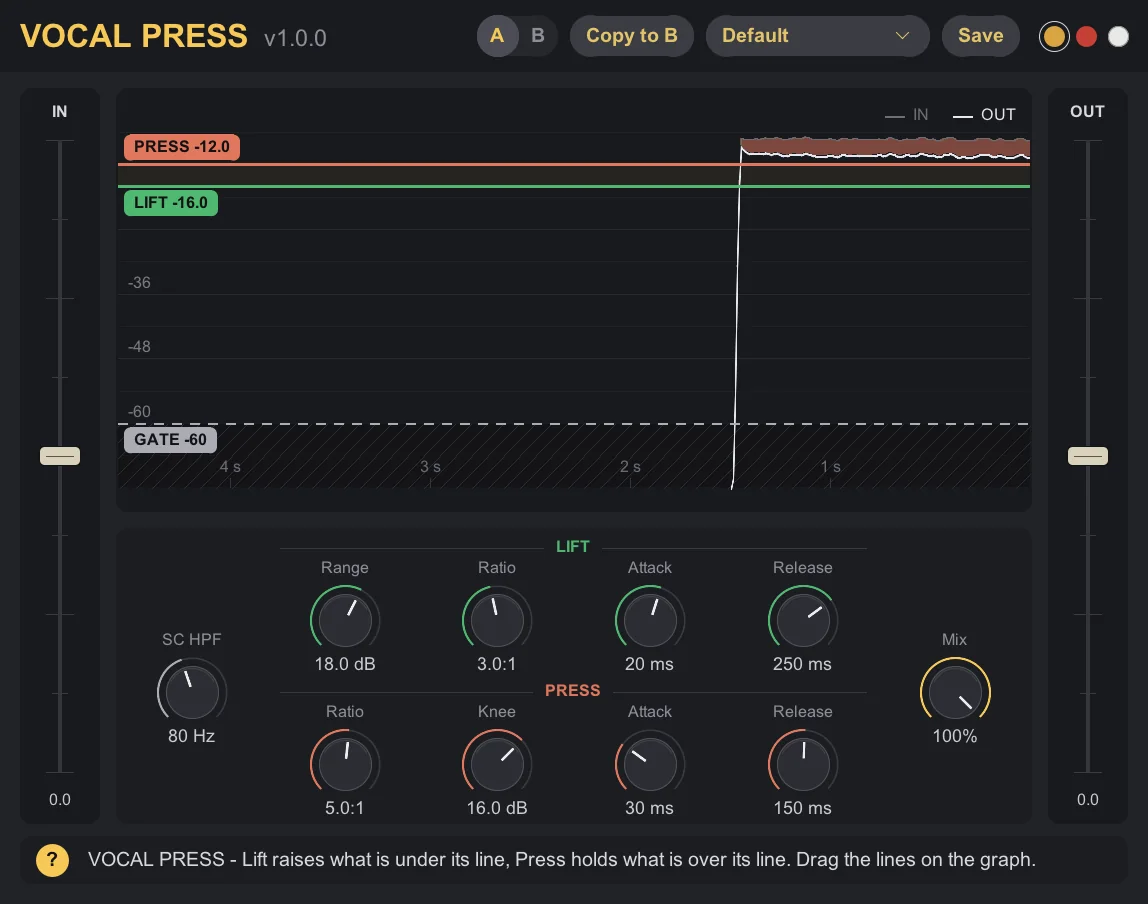Screen dimensions: 1148x904
Task: Click the Copy to B button
Action: click(632, 36)
